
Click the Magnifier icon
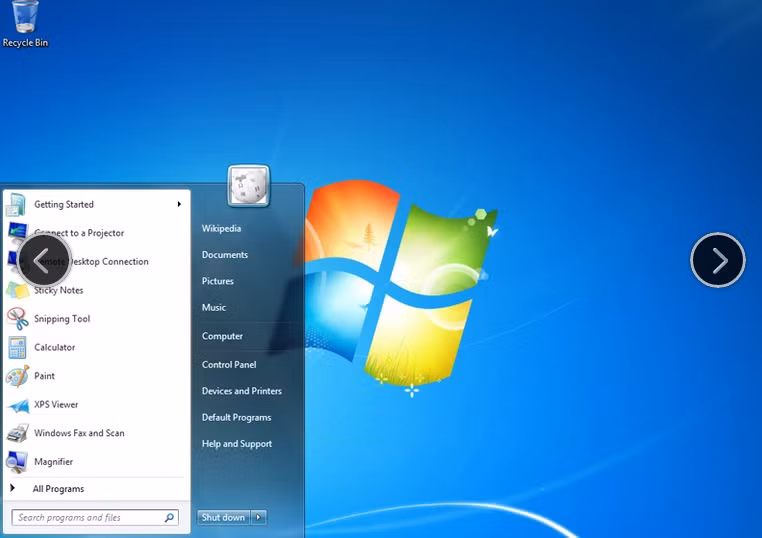[x=17, y=462]
